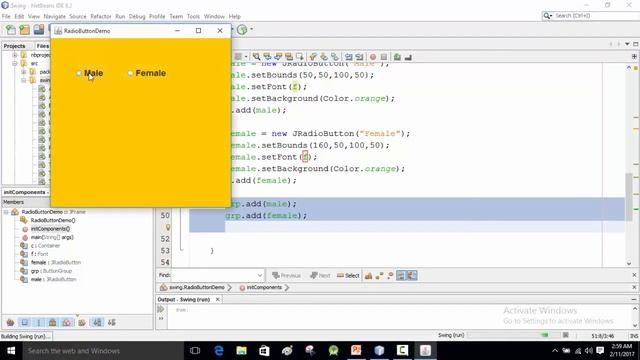Click the New Project toolbar icon
This screenshot has height=360, width=640.
coord(24,30)
